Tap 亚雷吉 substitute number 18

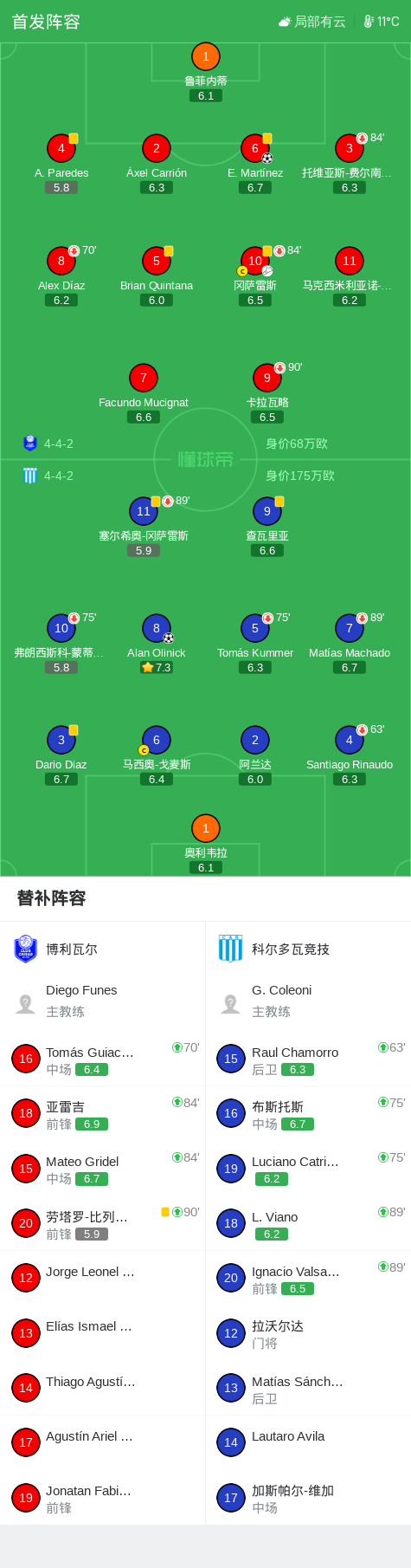(x=26, y=1113)
